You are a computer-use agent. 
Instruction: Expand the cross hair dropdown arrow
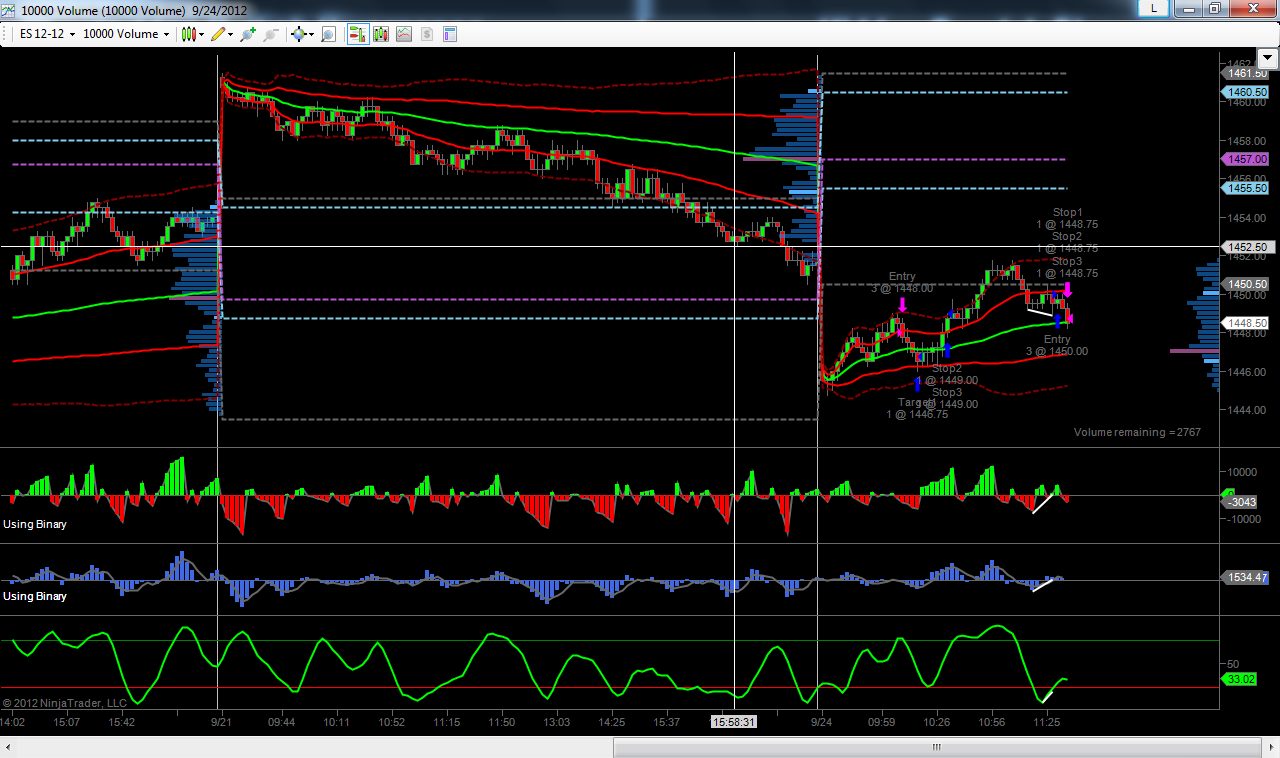(311, 34)
